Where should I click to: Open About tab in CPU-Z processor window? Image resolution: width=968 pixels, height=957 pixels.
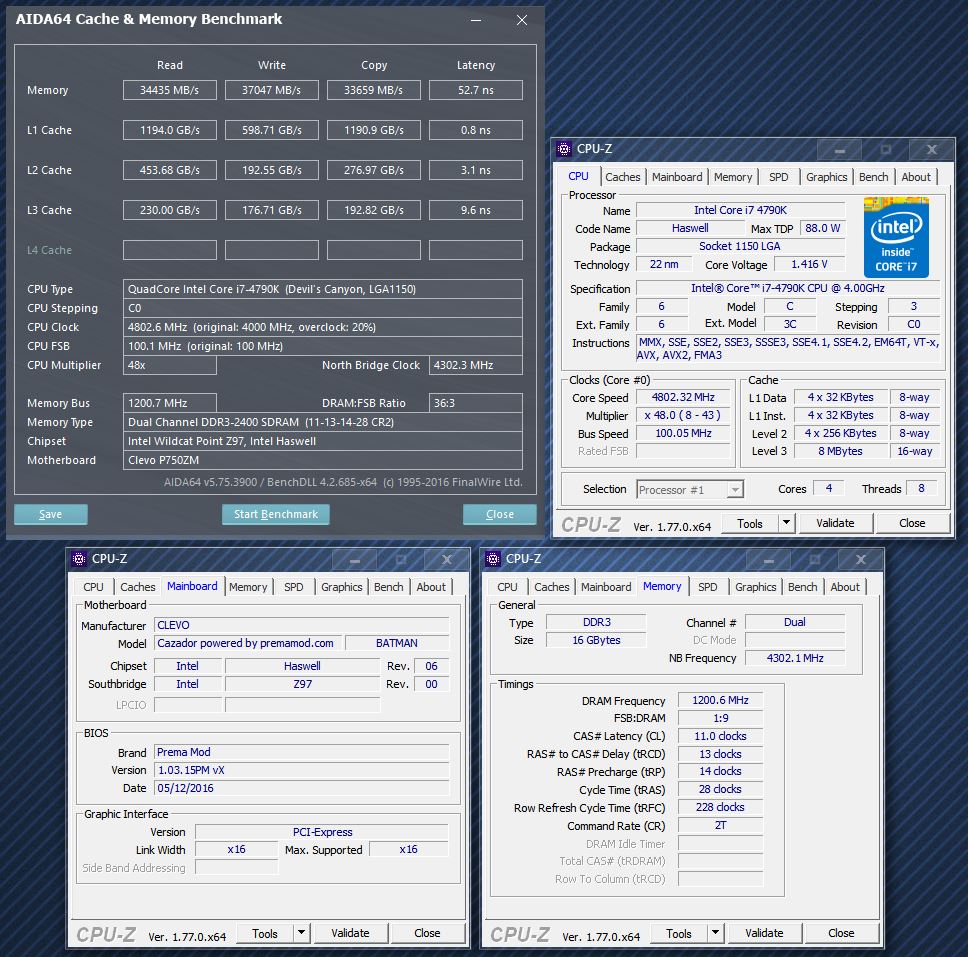pyautogui.click(x=916, y=177)
